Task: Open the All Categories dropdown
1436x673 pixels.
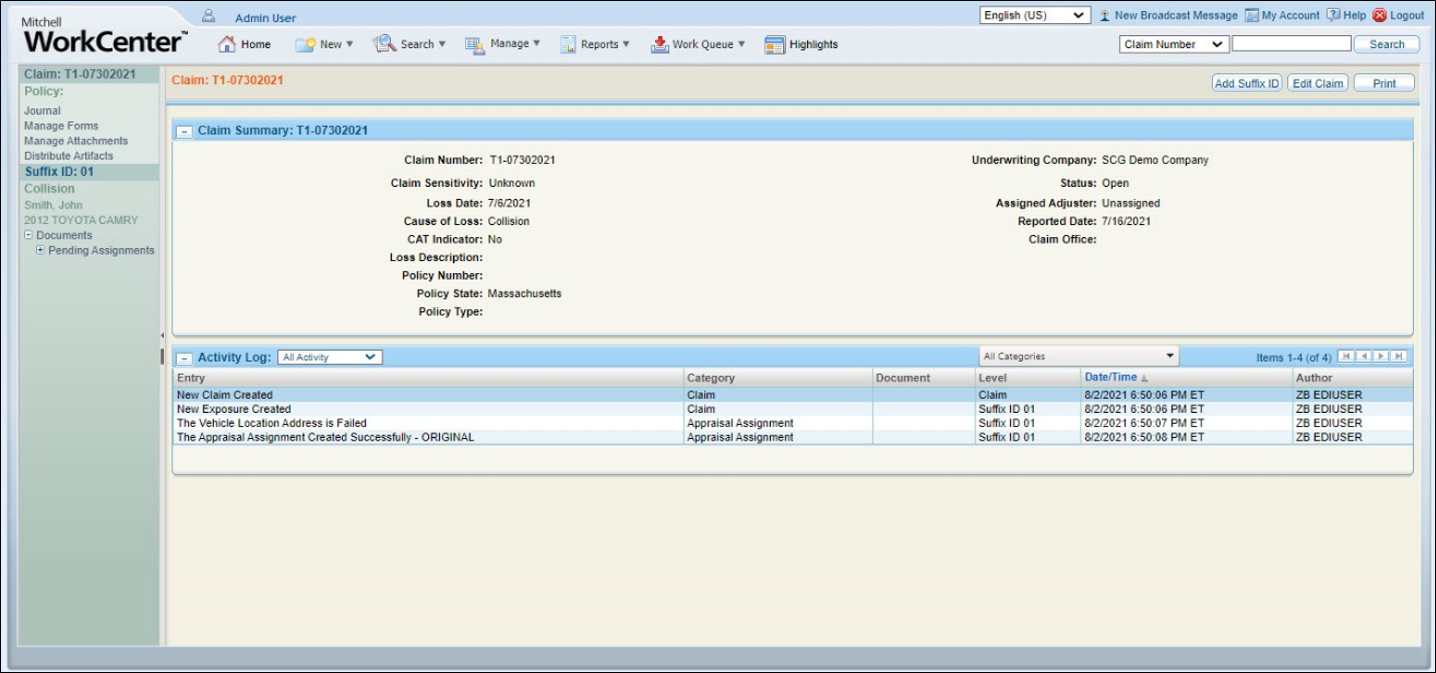Action: [1078, 356]
